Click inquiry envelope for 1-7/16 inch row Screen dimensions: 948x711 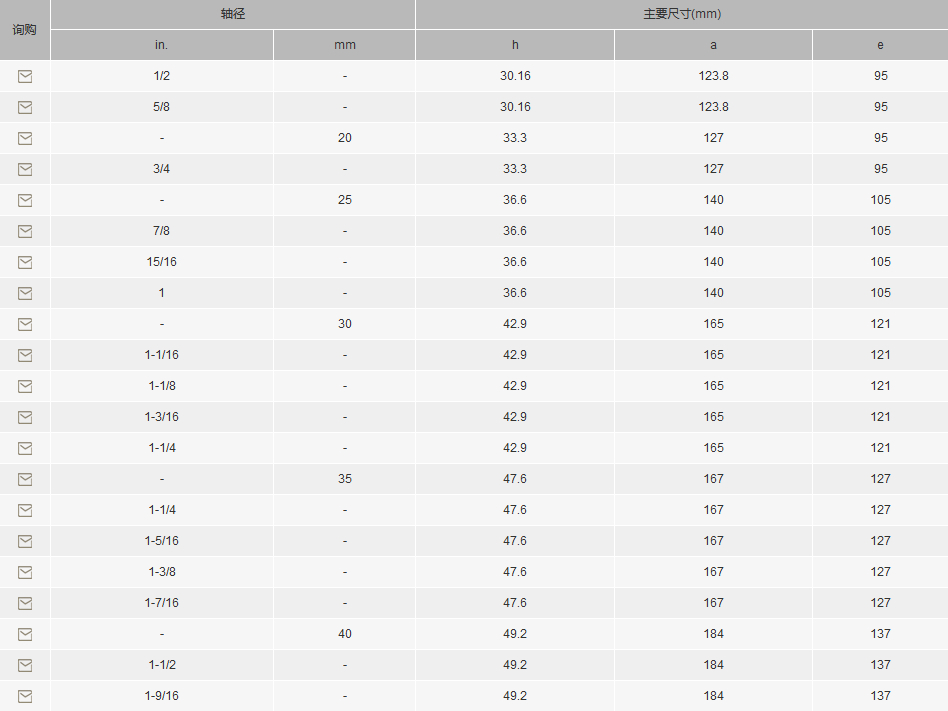pyautogui.click(x=25, y=603)
